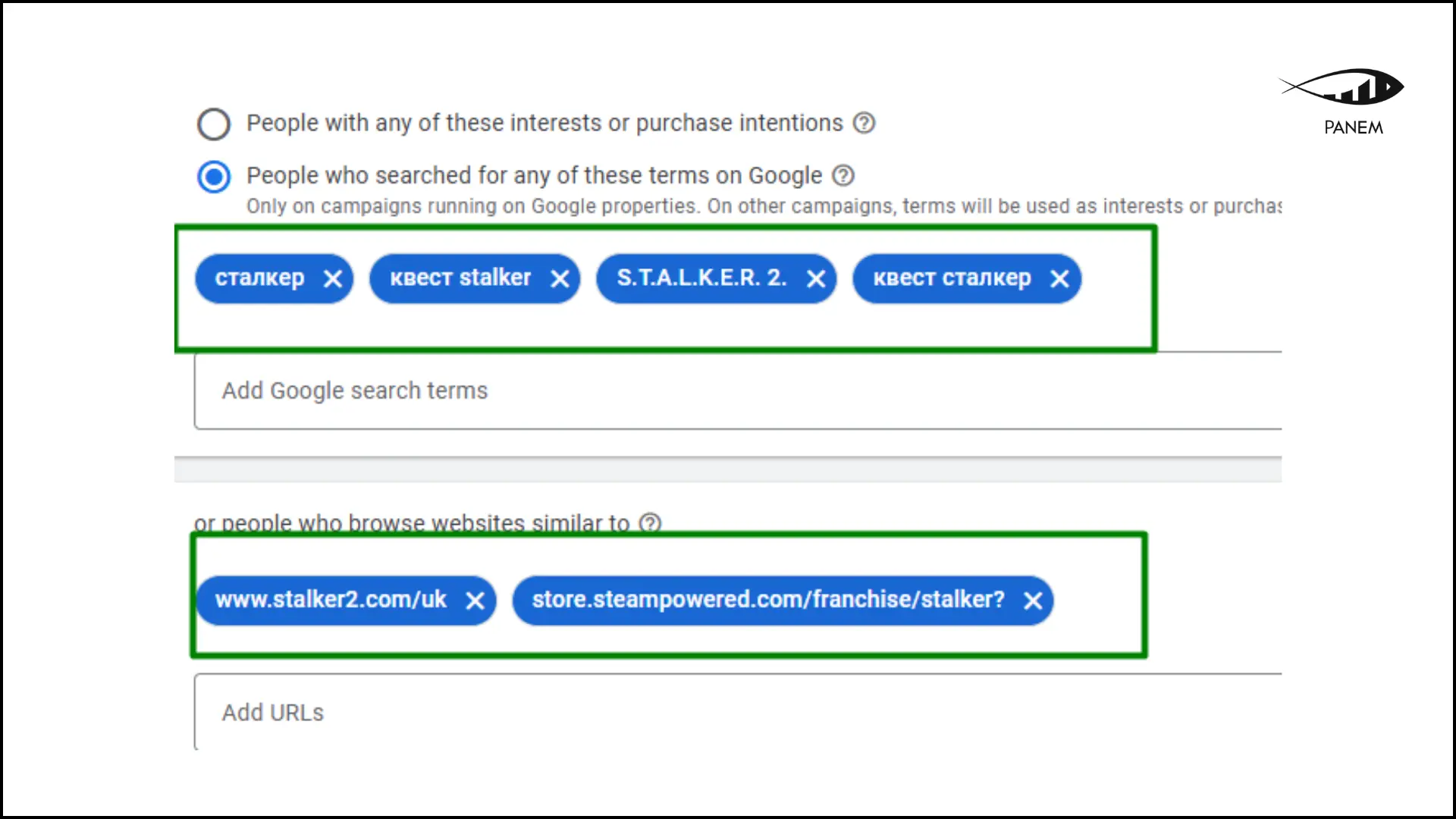1456x819 pixels.
Task: Click the квест сталкер chip label
Action: pos(952,278)
